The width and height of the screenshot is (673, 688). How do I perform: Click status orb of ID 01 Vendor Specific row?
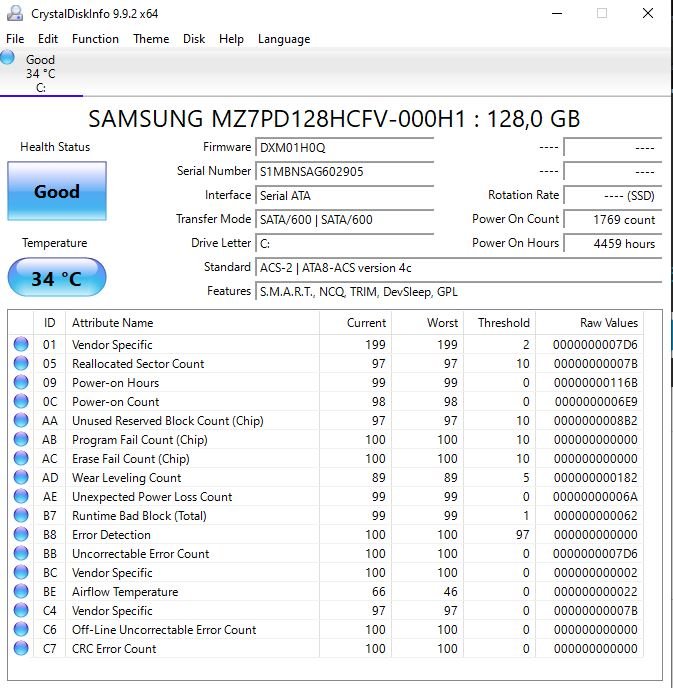(21, 344)
